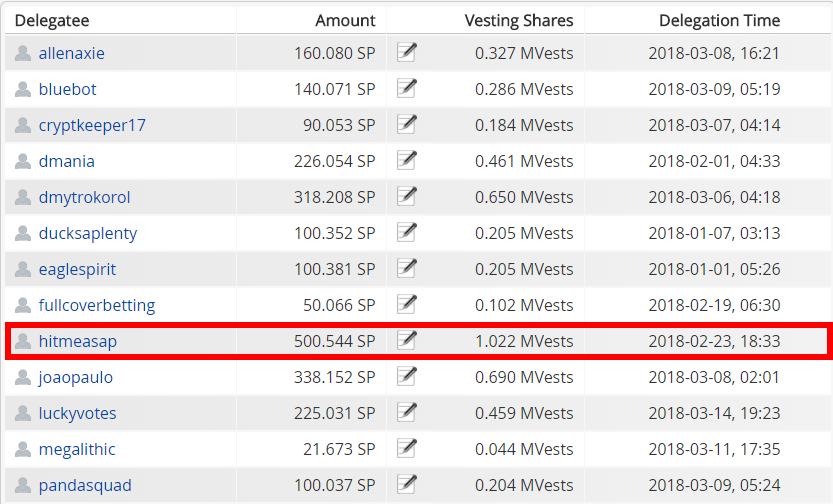The width and height of the screenshot is (833, 504).
Task: Click the Amount column header
Action: (345, 20)
